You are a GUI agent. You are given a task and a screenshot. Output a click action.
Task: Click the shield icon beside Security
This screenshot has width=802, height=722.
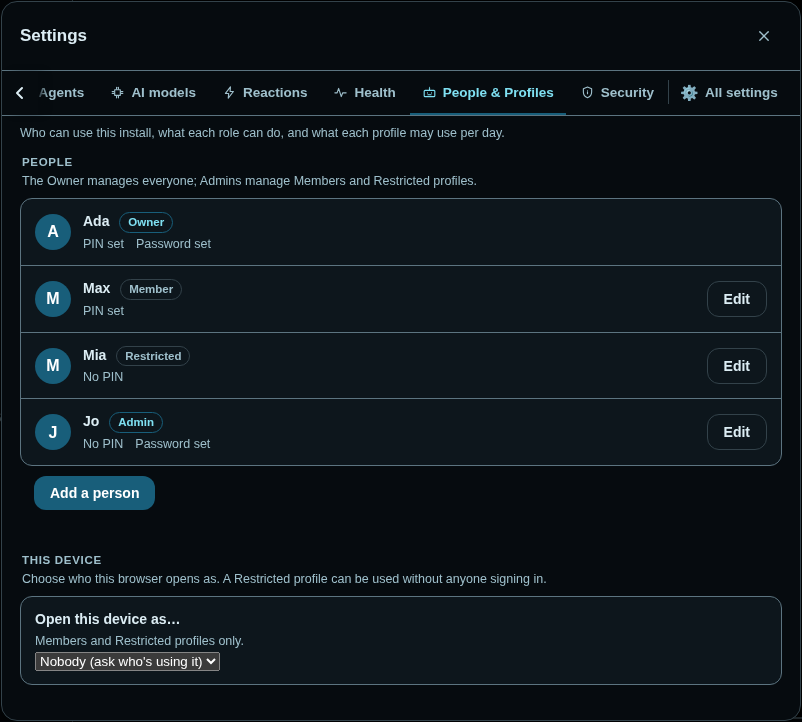pos(587,93)
